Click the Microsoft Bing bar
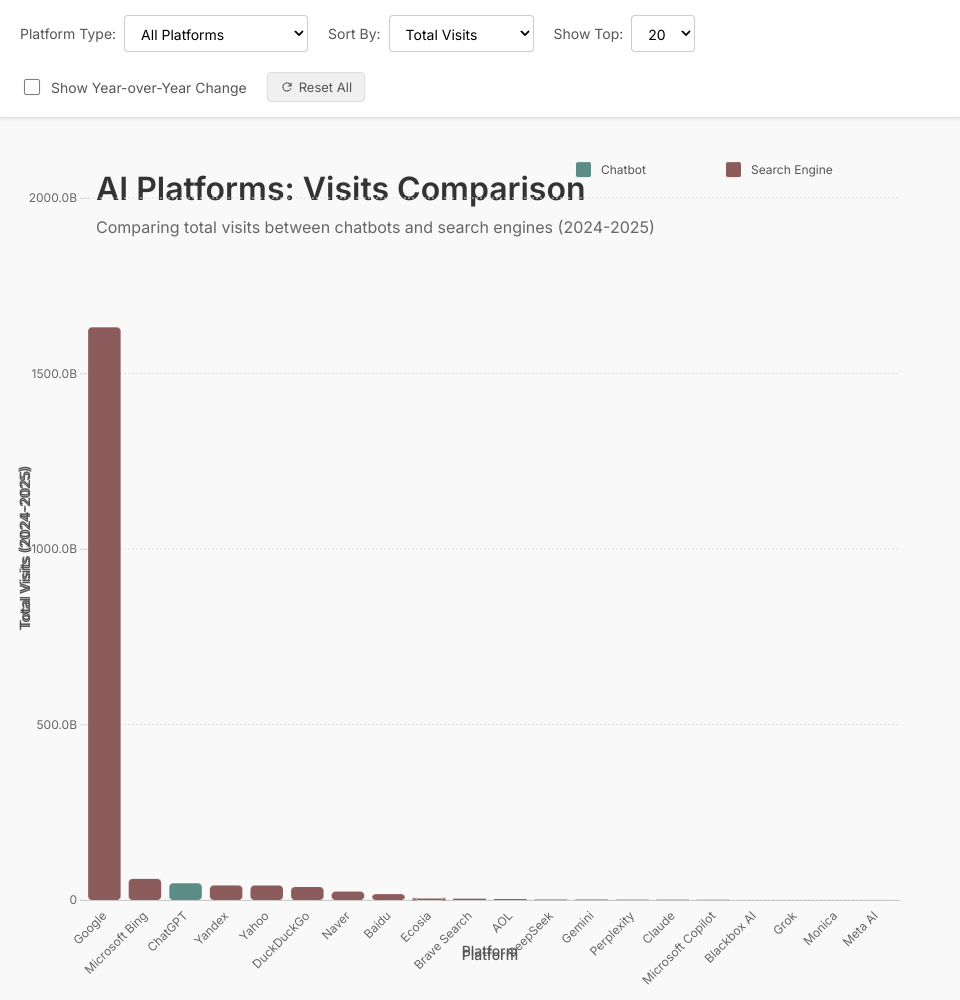Screen dimensions: 960x1000 [145, 889]
